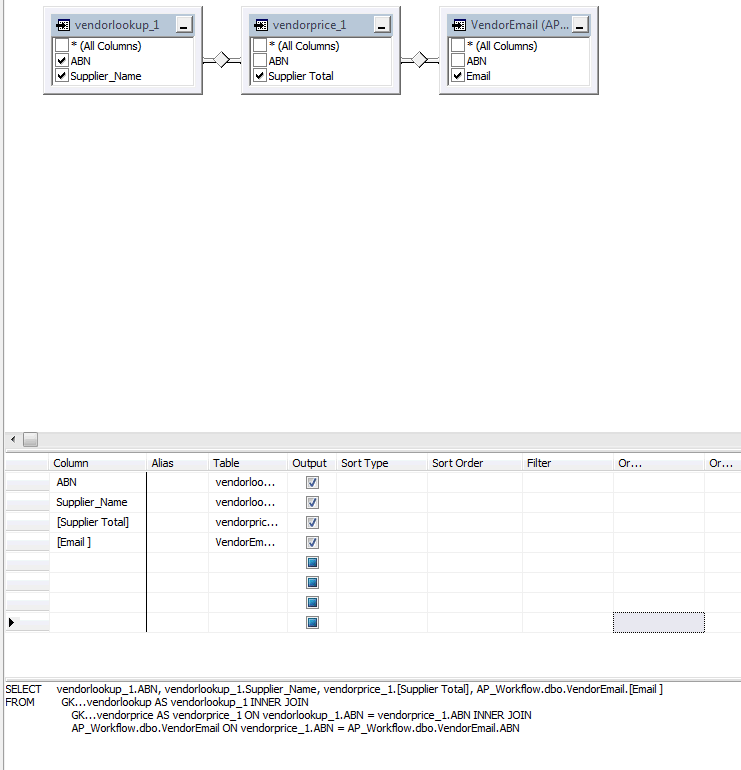Click the ABN field name in vendorprice_1

click(x=278, y=61)
